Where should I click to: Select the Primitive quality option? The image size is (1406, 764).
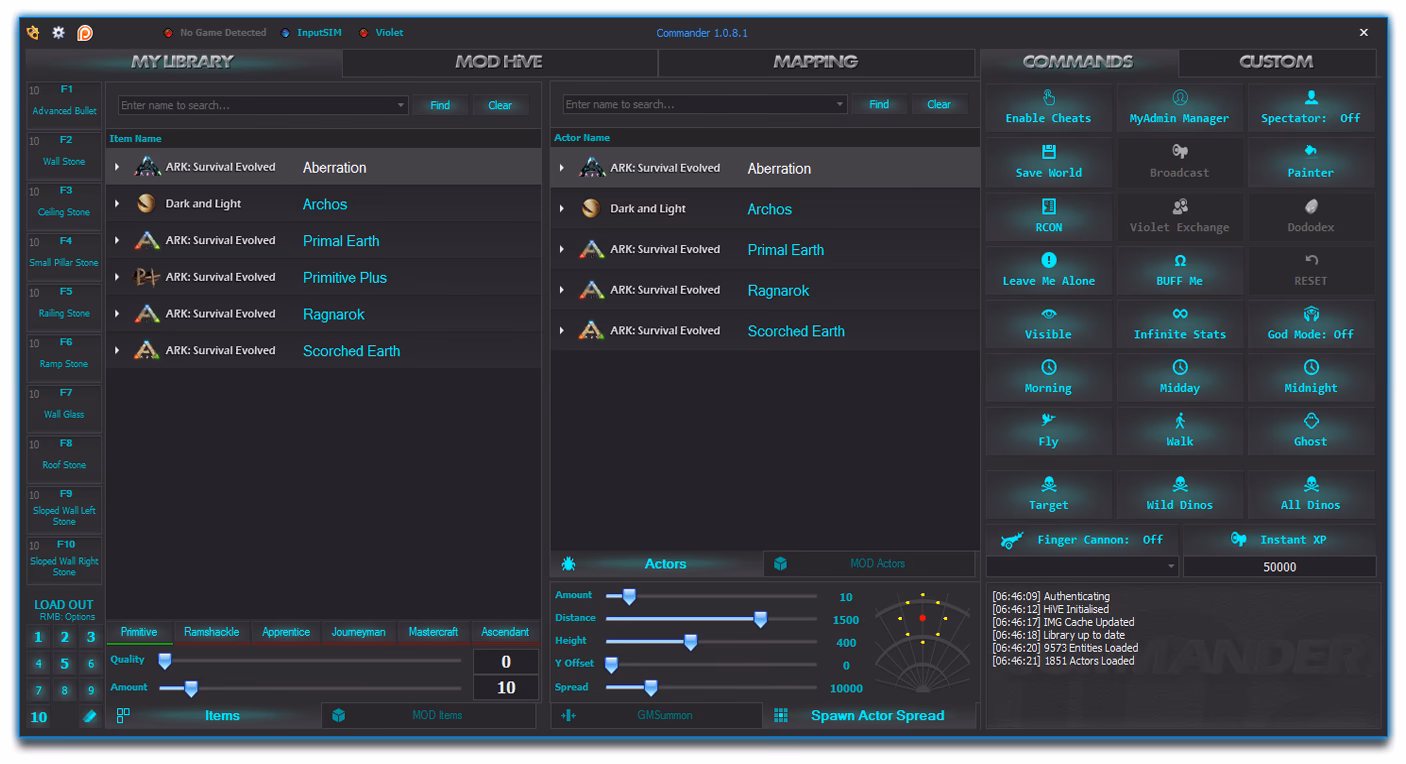[x=139, y=632]
